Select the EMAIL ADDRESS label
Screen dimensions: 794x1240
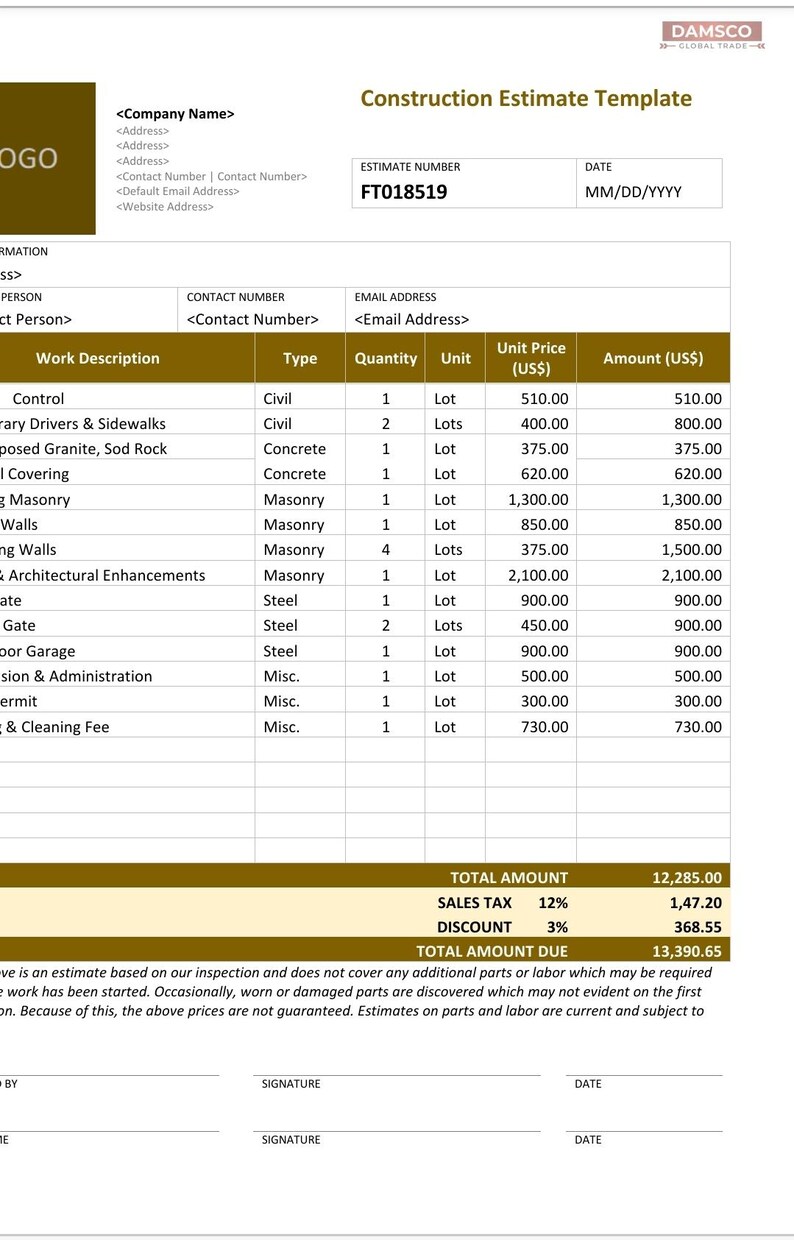point(395,297)
